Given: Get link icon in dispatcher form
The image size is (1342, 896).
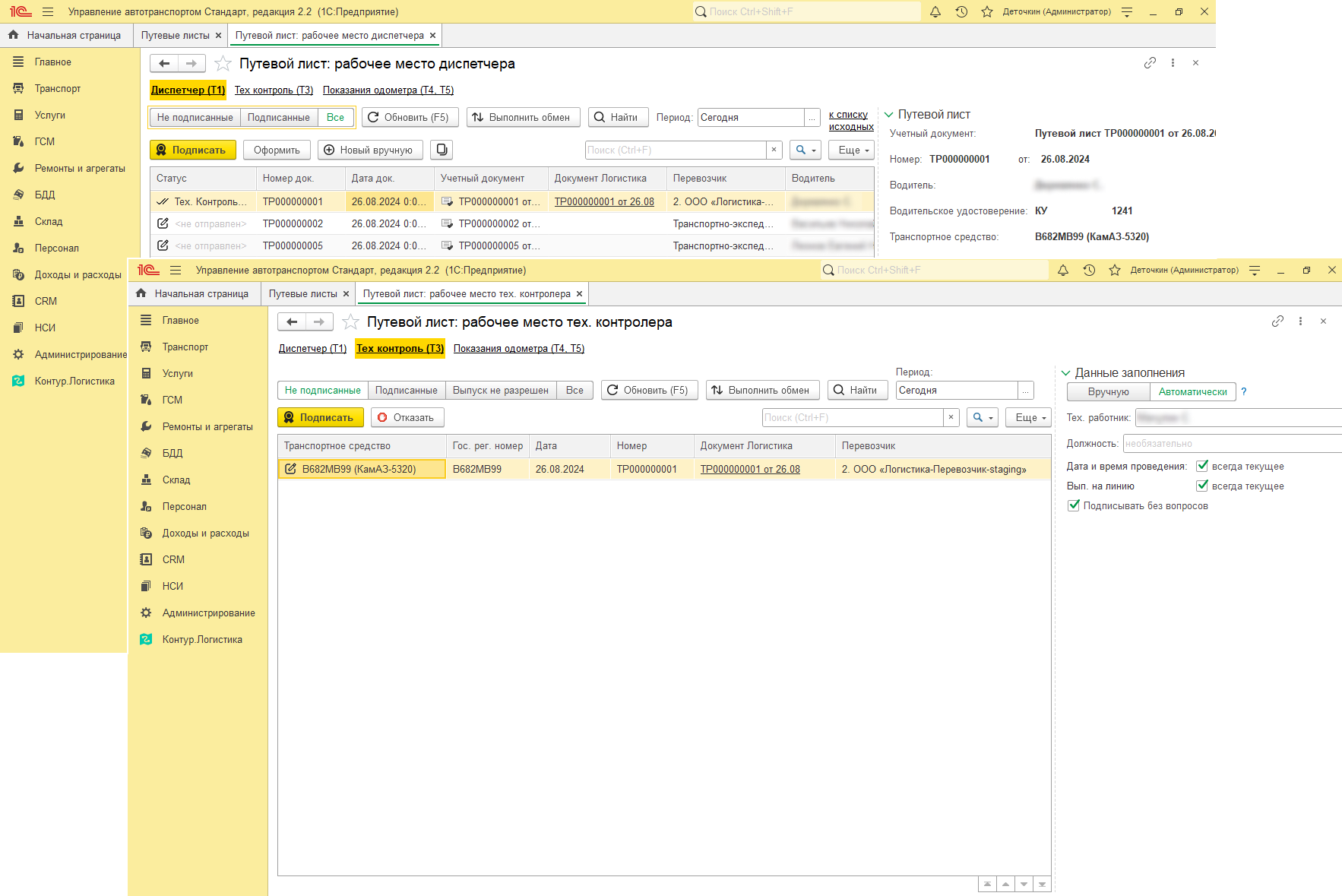Looking at the screenshot, I should [1150, 63].
